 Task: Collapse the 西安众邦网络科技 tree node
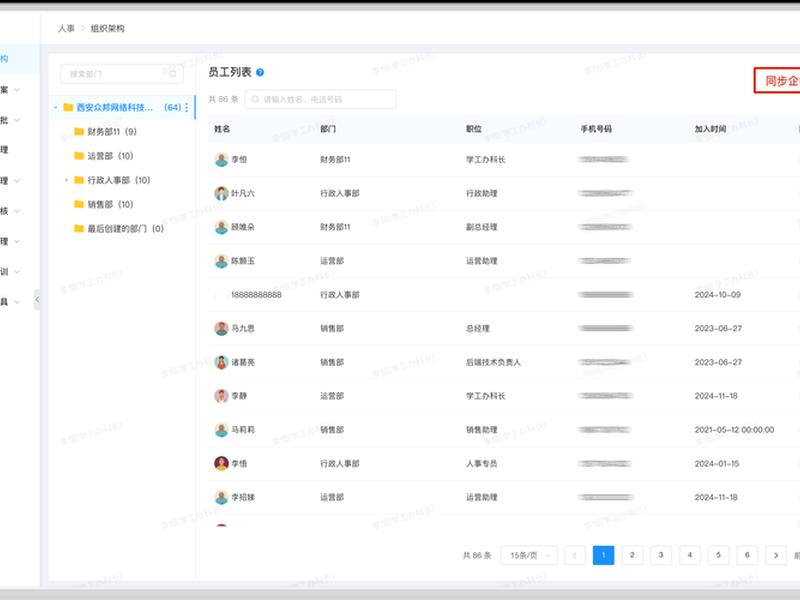[56, 108]
